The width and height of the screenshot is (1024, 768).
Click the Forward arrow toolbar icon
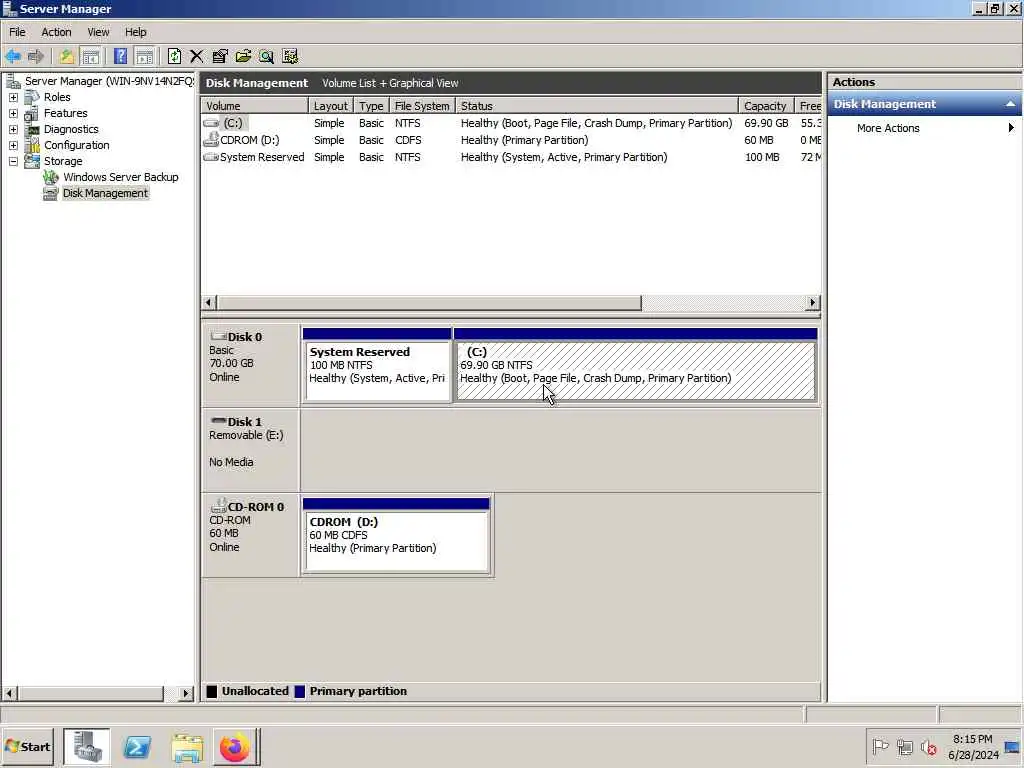pos(36,56)
